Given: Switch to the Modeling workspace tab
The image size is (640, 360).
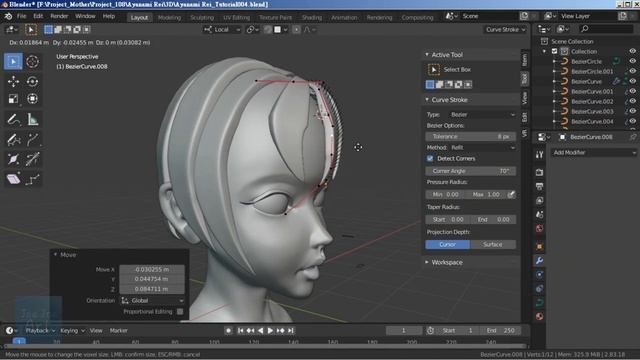Looking at the screenshot, I should [169, 18].
